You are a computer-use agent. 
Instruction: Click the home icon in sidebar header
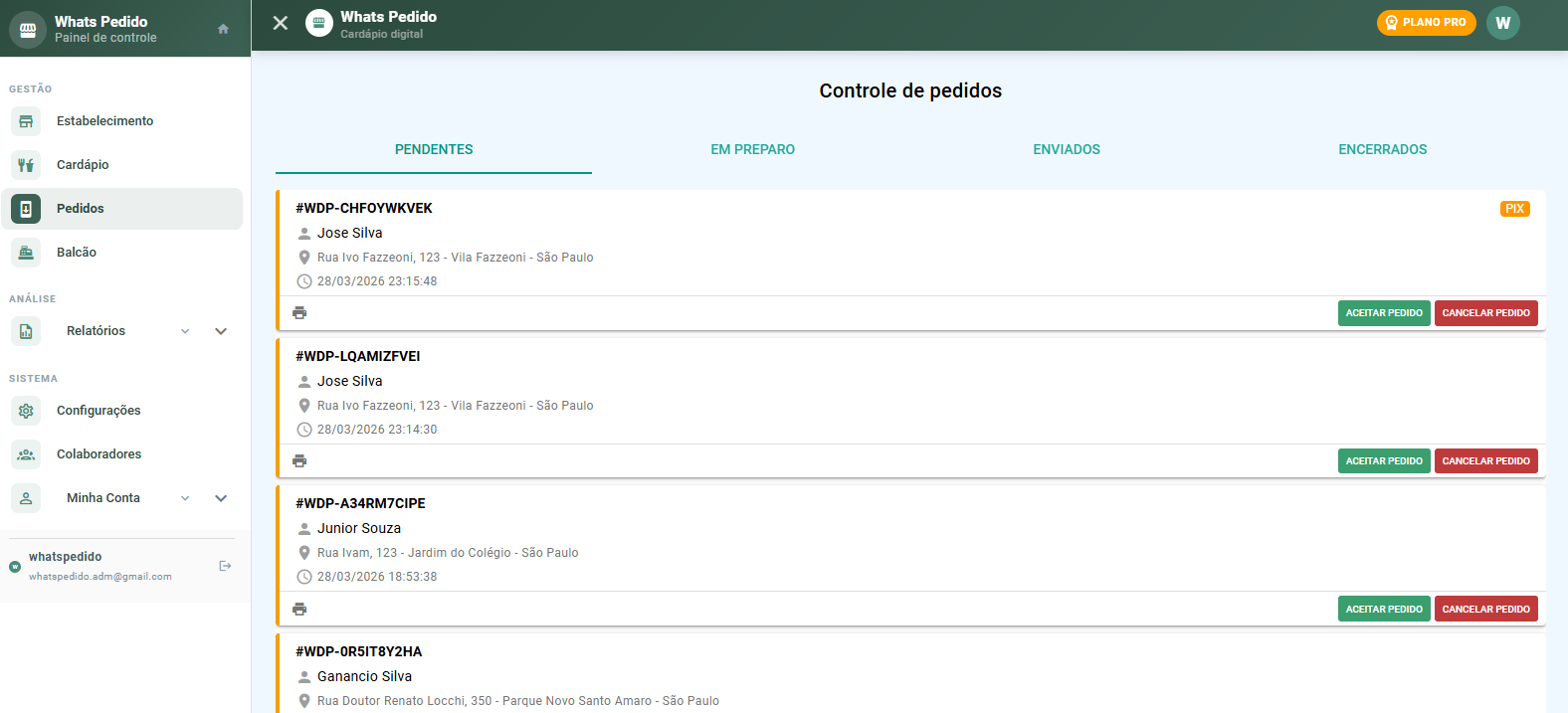[223, 29]
